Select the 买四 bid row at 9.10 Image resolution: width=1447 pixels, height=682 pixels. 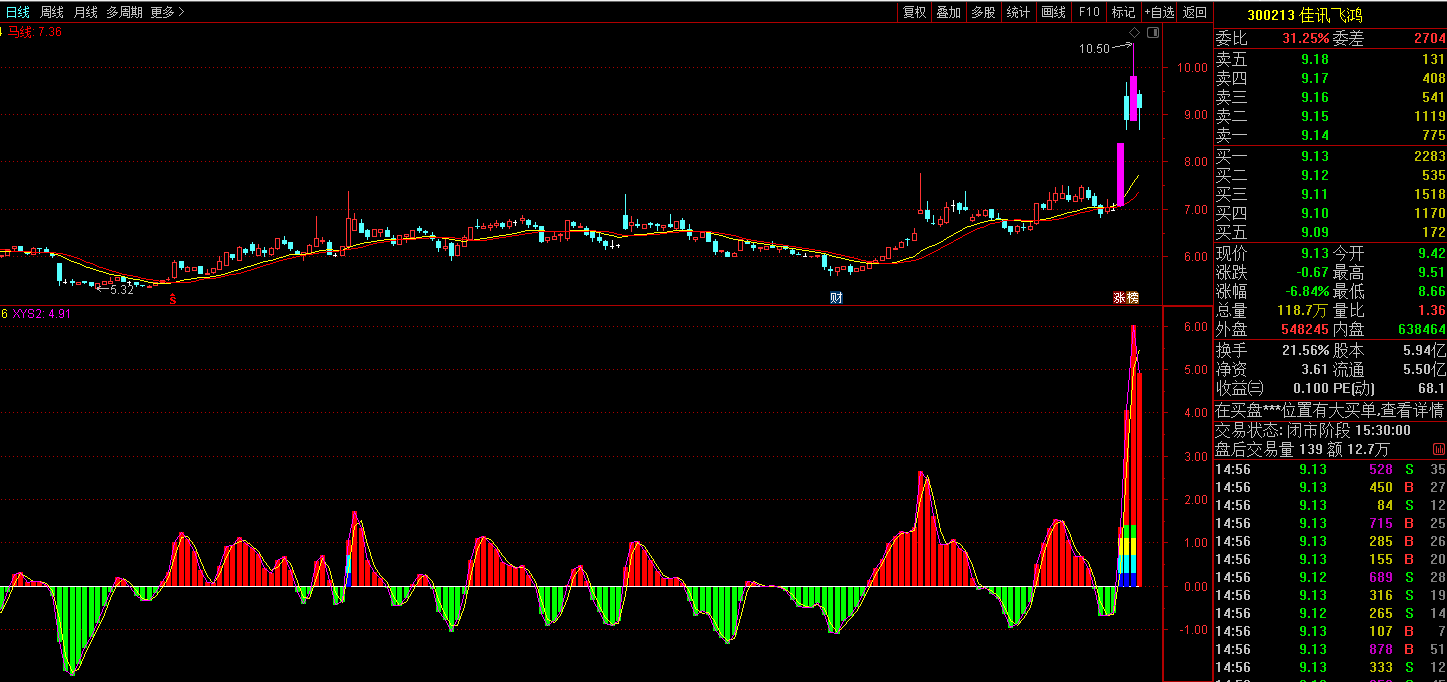click(x=1330, y=214)
